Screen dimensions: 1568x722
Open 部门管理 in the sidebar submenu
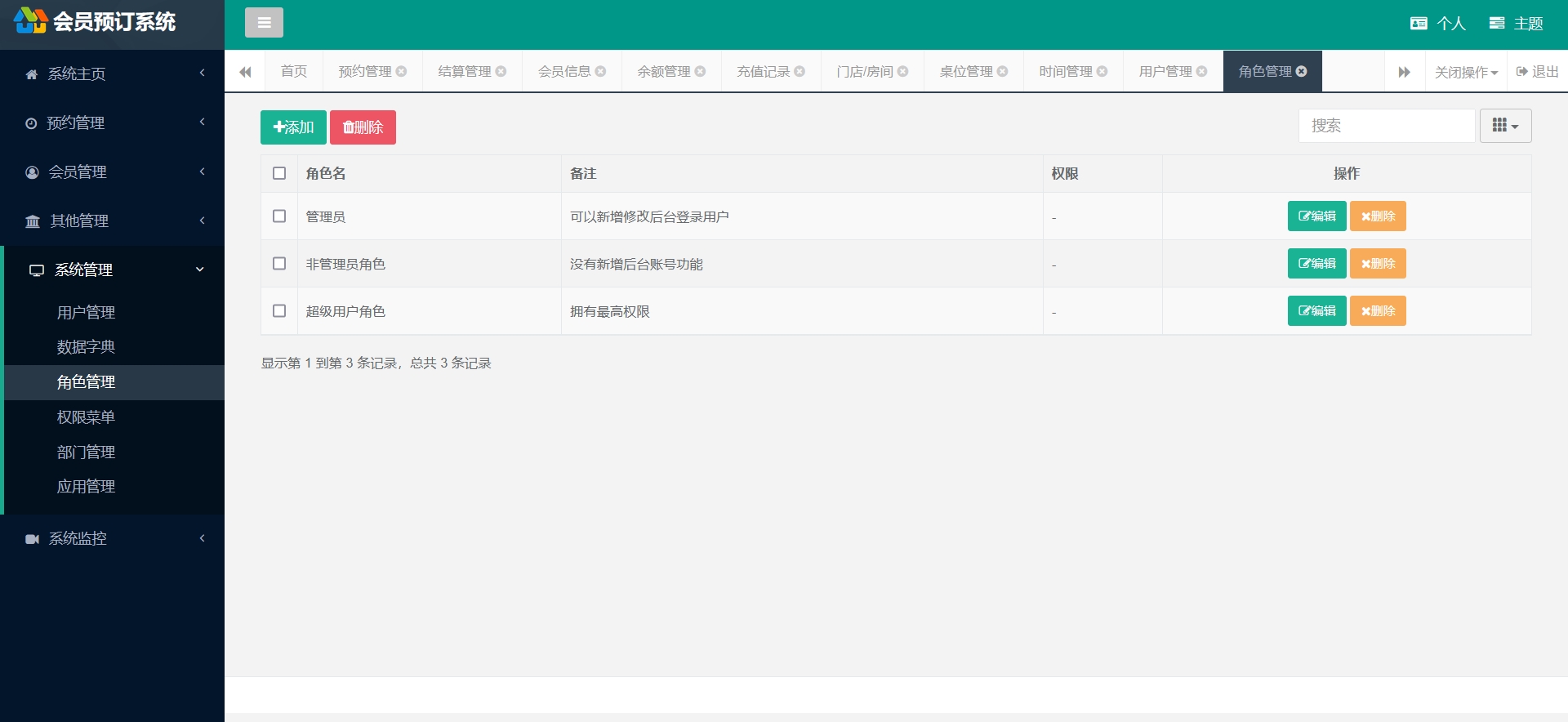coord(114,452)
